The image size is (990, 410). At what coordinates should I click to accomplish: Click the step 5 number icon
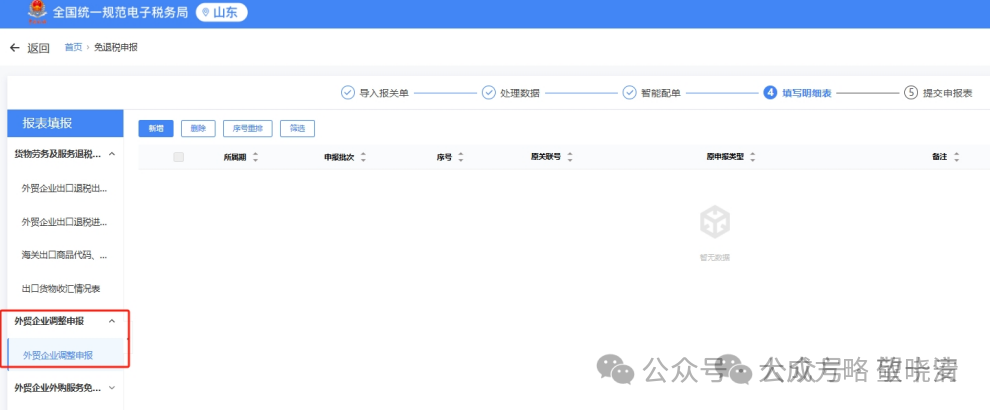tap(910, 93)
